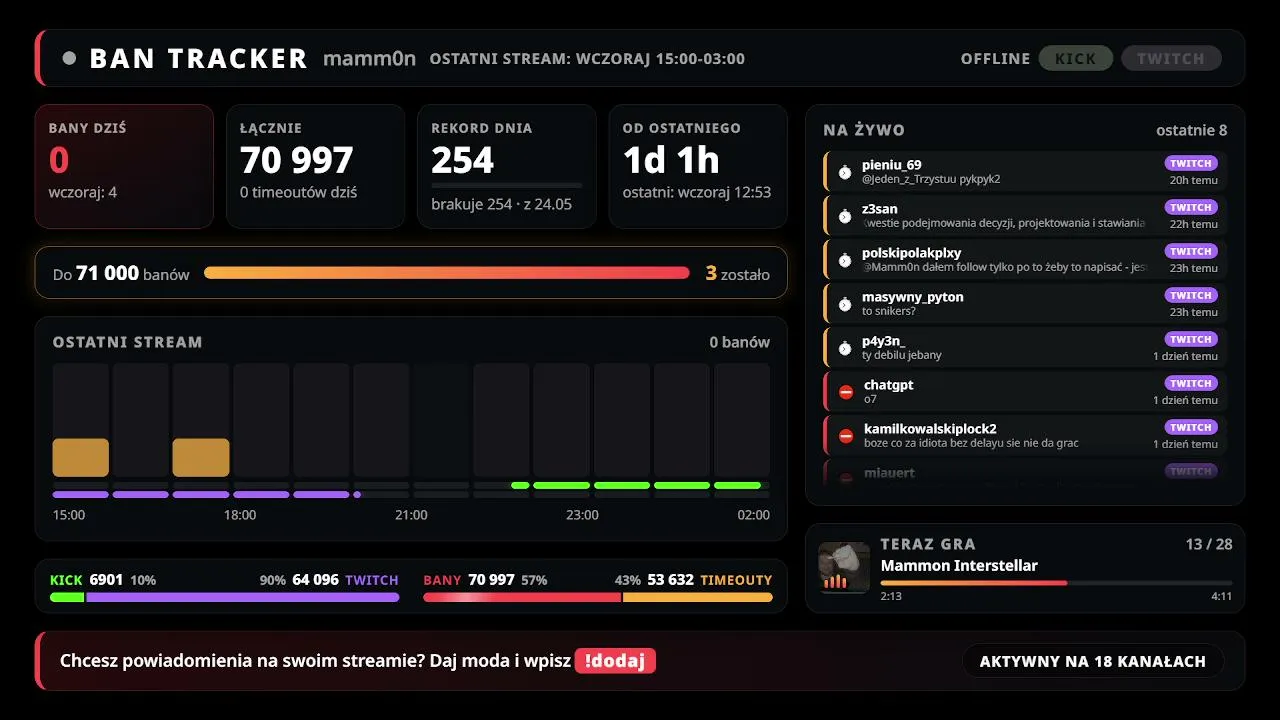The image size is (1280, 720).
Task: Click the stopwatch icon beside p4y3n_
Action: pyautogui.click(x=845, y=348)
